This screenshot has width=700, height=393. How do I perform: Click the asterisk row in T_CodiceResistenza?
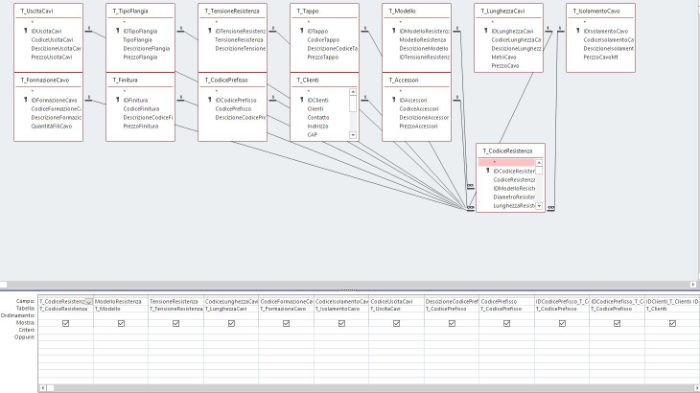click(x=507, y=163)
